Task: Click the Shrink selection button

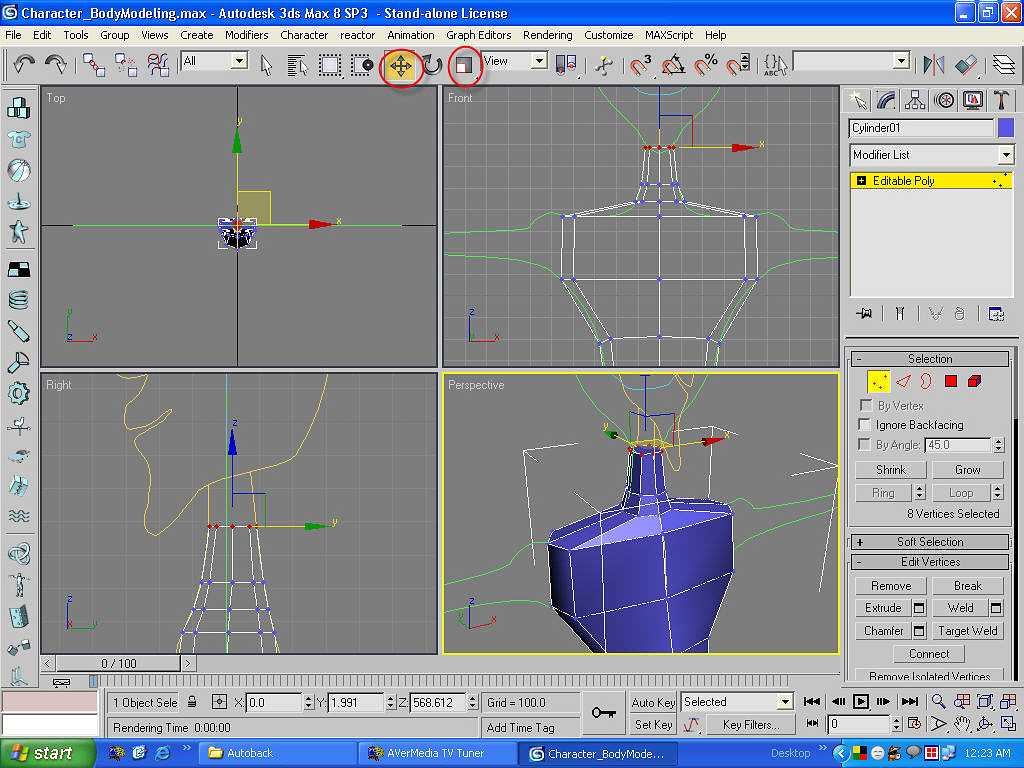Action: (x=891, y=470)
